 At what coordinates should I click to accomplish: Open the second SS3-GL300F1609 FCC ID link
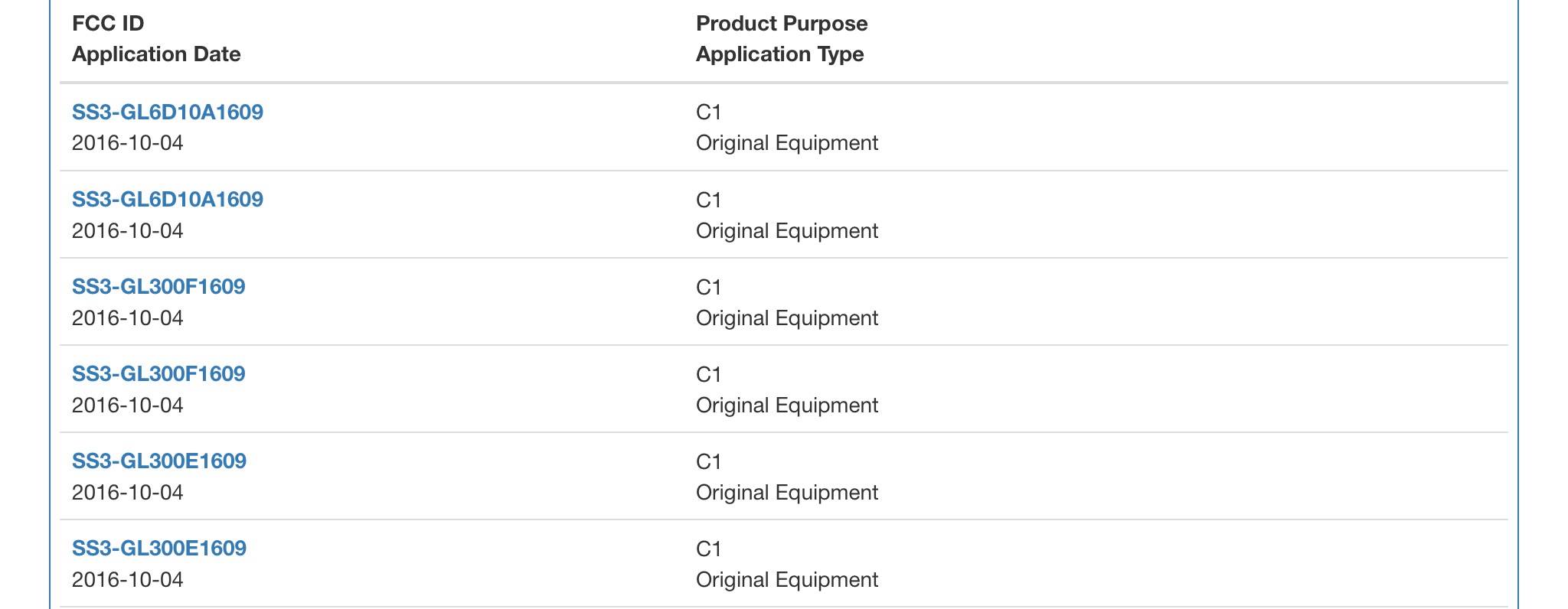point(158,374)
